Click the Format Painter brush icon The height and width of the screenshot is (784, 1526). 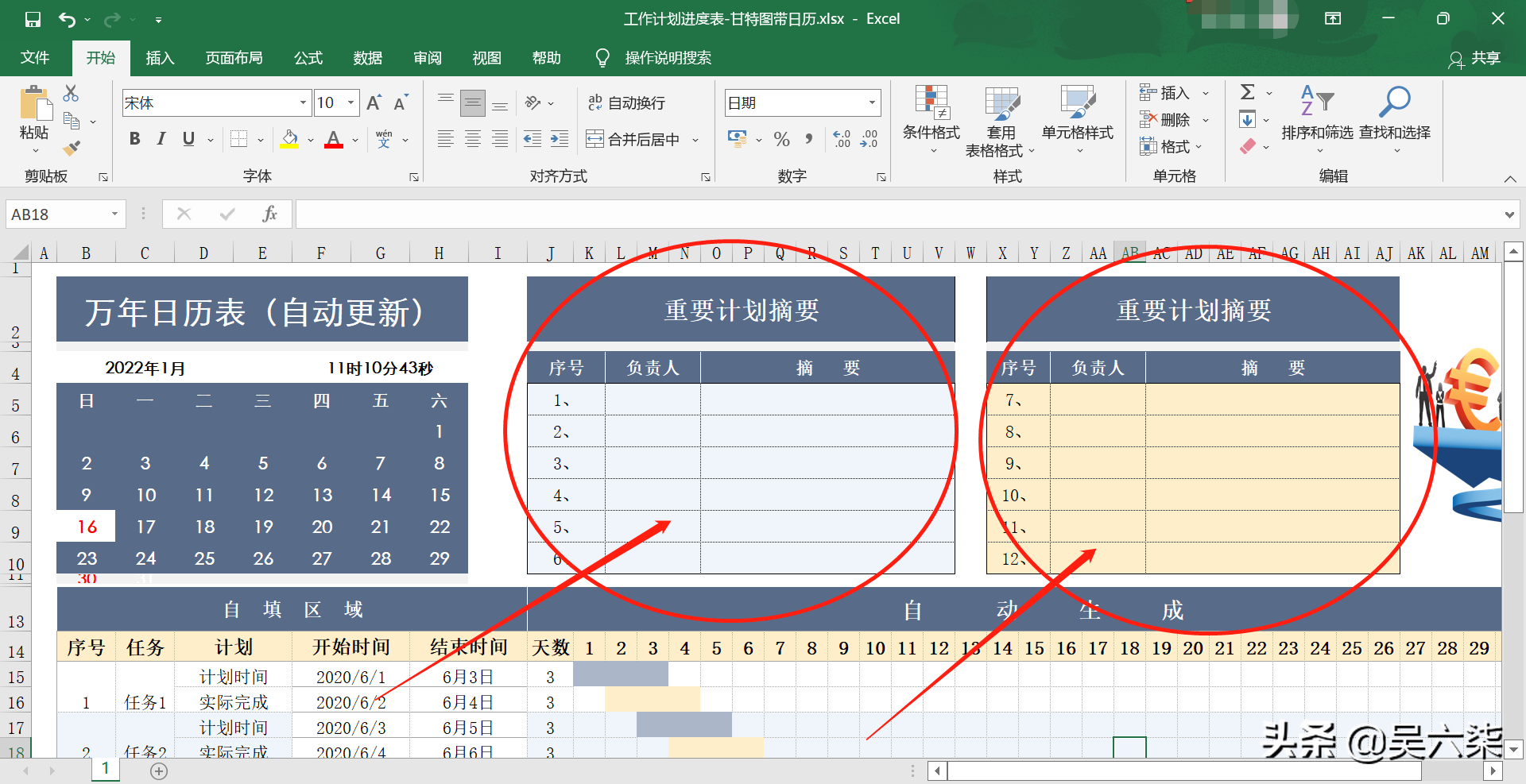pyautogui.click(x=72, y=147)
